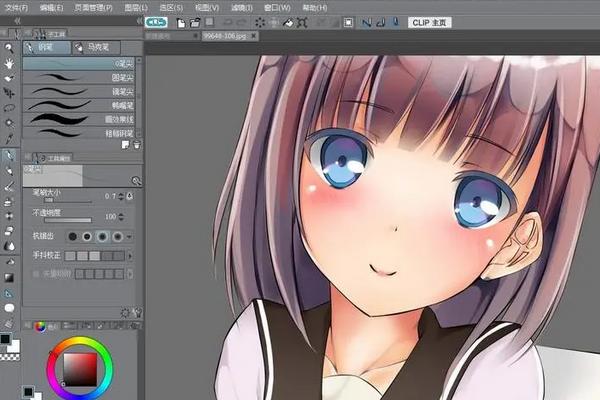Select the eraser tool

9,231
